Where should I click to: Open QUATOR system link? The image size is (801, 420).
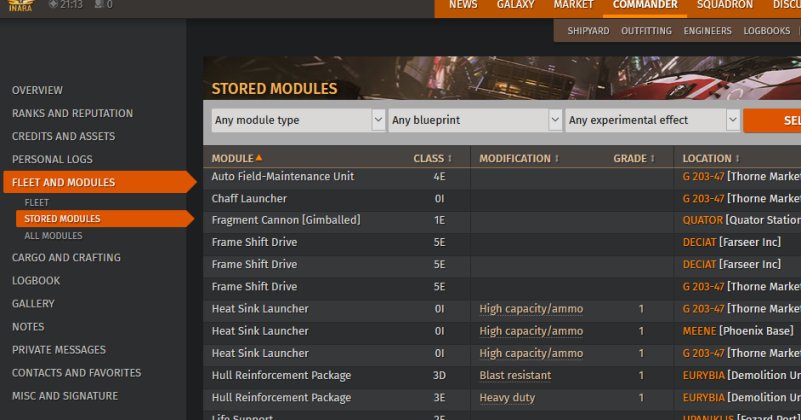point(702,220)
